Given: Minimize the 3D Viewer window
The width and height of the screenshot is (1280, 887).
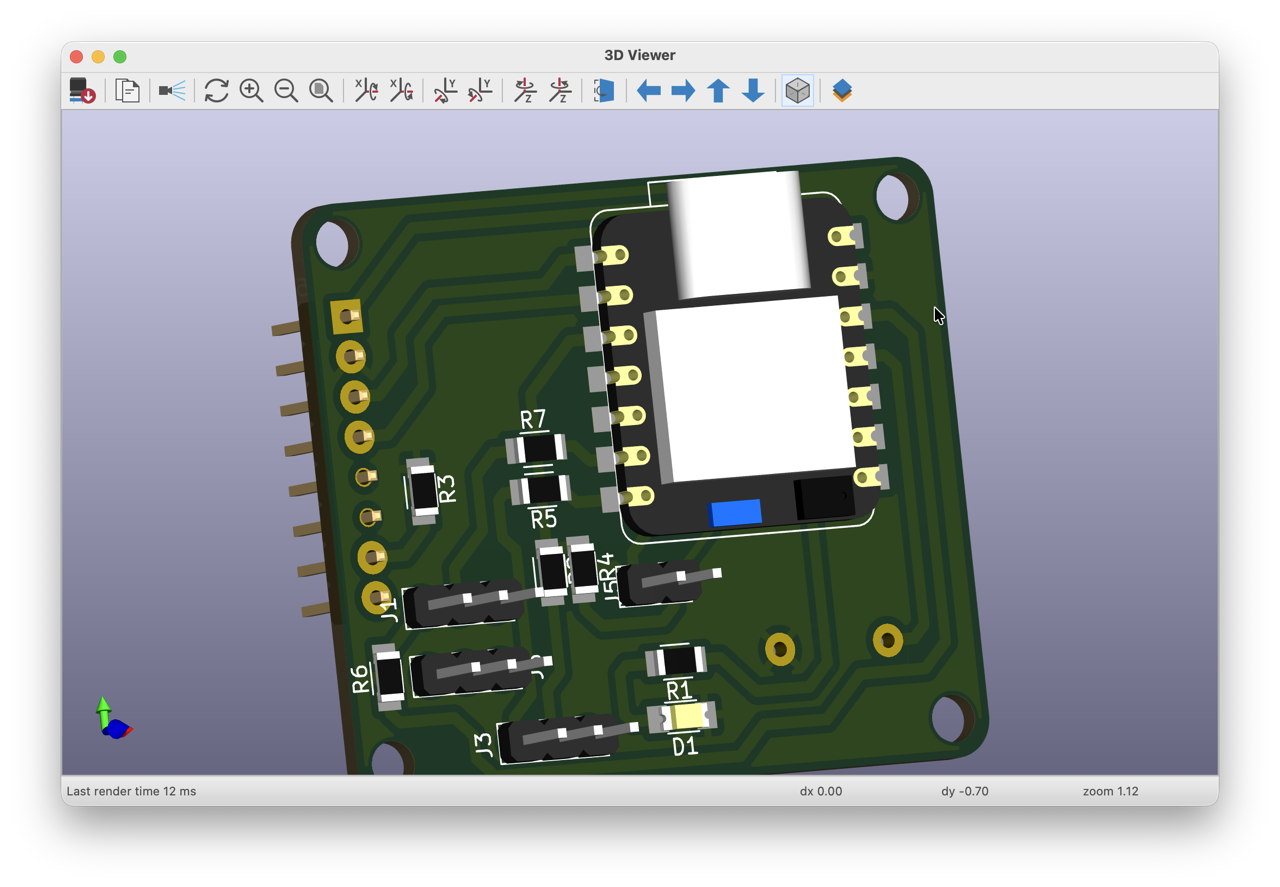Looking at the screenshot, I should [98, 57].
